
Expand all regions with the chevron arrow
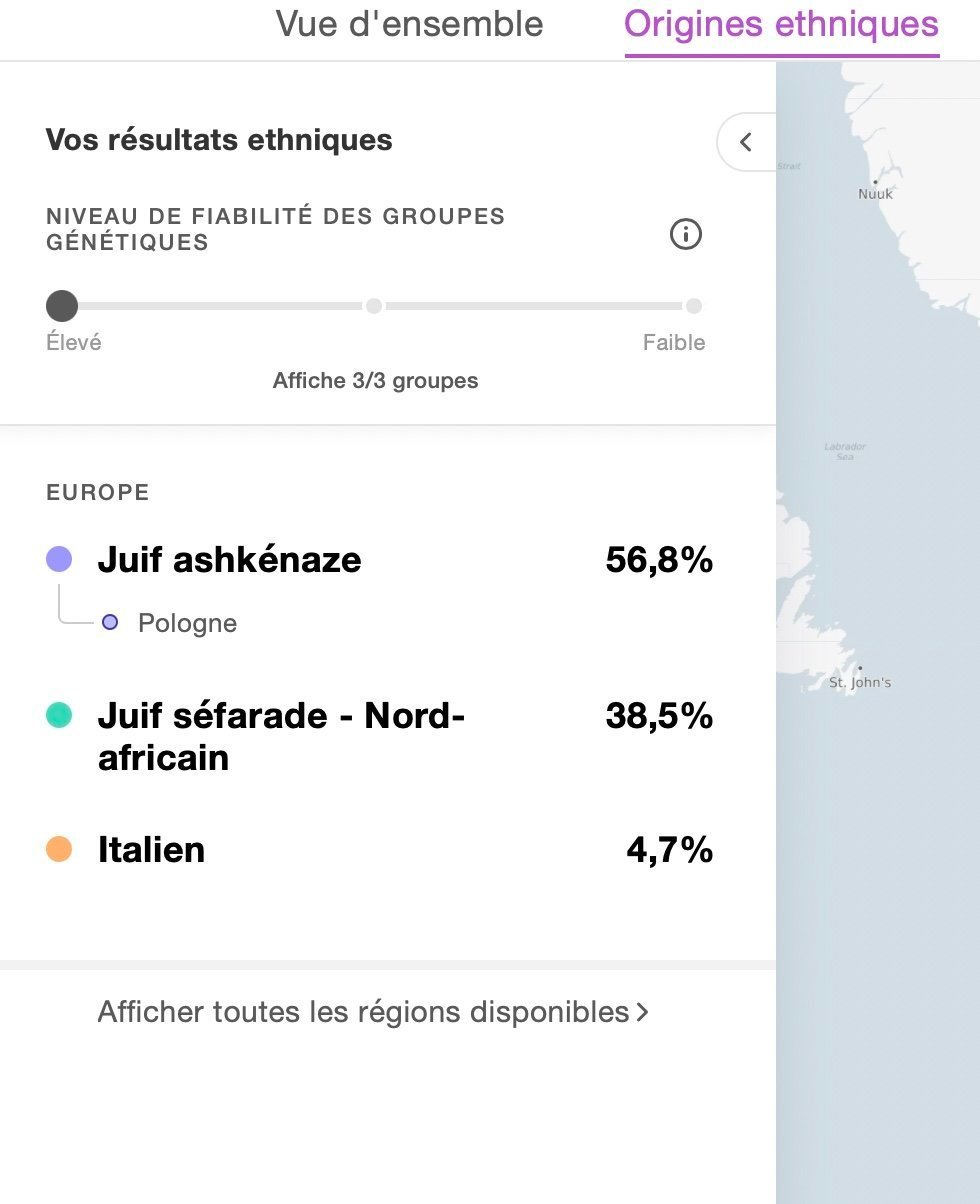643,1012
